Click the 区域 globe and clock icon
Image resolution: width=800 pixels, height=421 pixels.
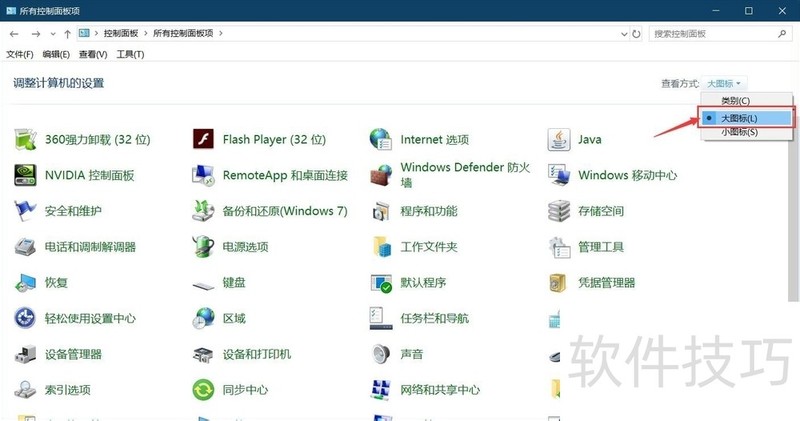point(203,318)
